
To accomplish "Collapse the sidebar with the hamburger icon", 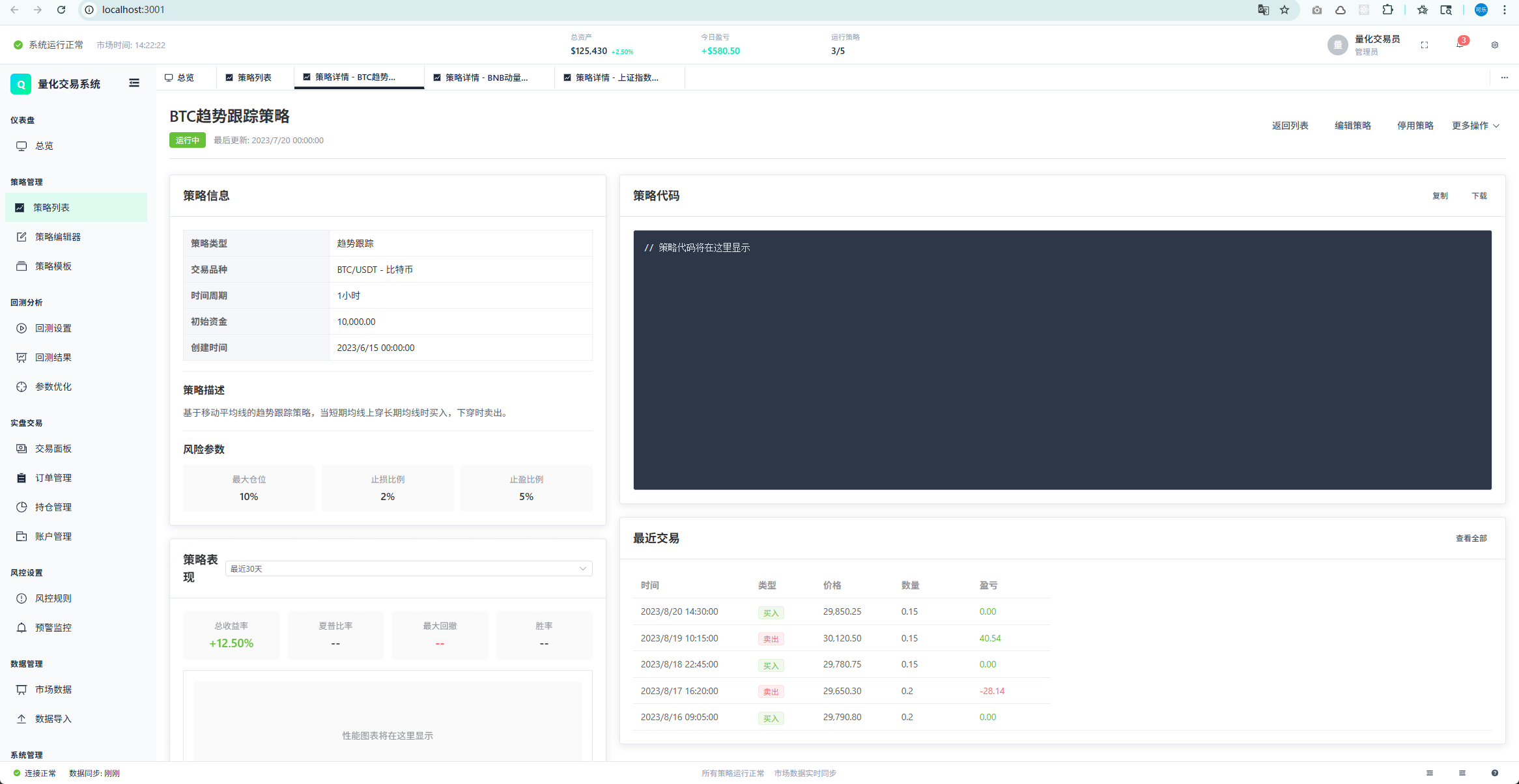I will click(x=134, y=83).
